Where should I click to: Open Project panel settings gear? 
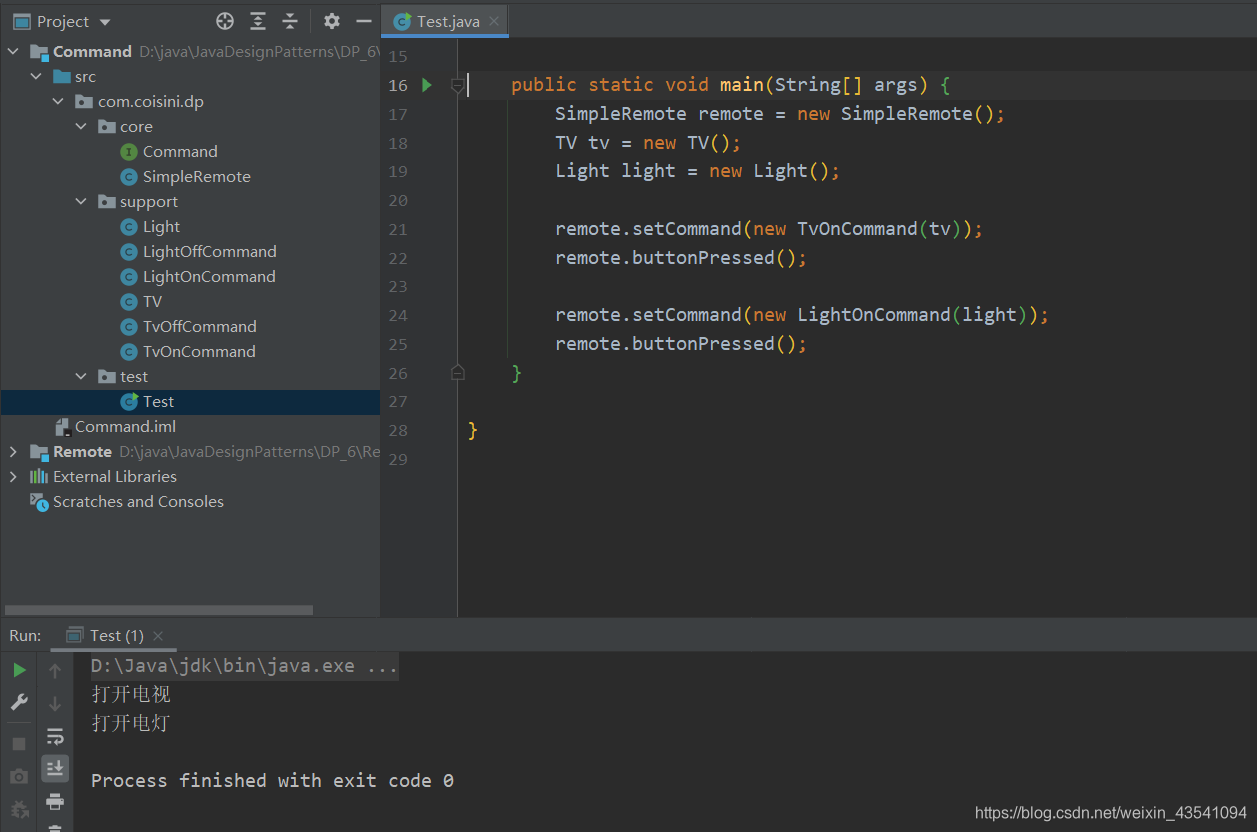tap(332, 21)
